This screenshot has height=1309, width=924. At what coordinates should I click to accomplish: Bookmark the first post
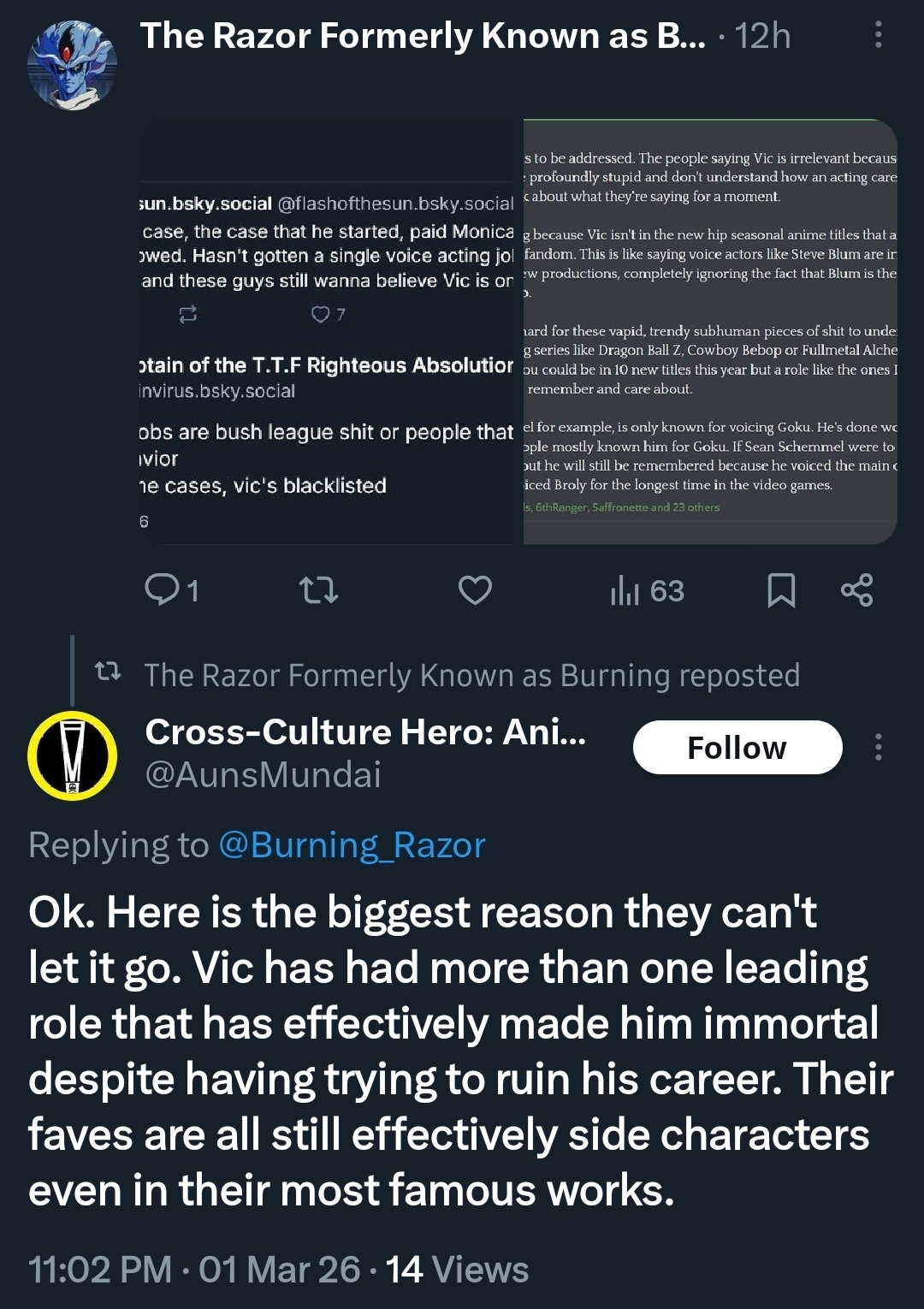(781, 590)
